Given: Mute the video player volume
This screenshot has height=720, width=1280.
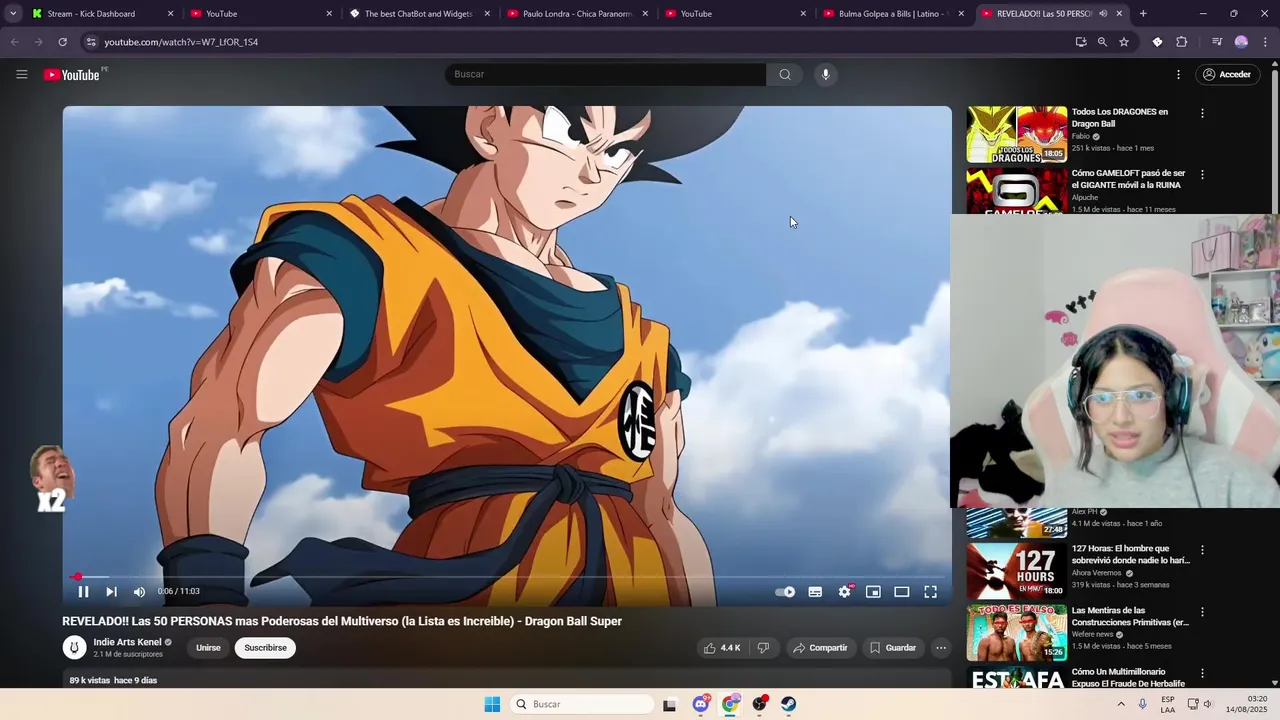Looking at the screenshot, I should point(139,592).
